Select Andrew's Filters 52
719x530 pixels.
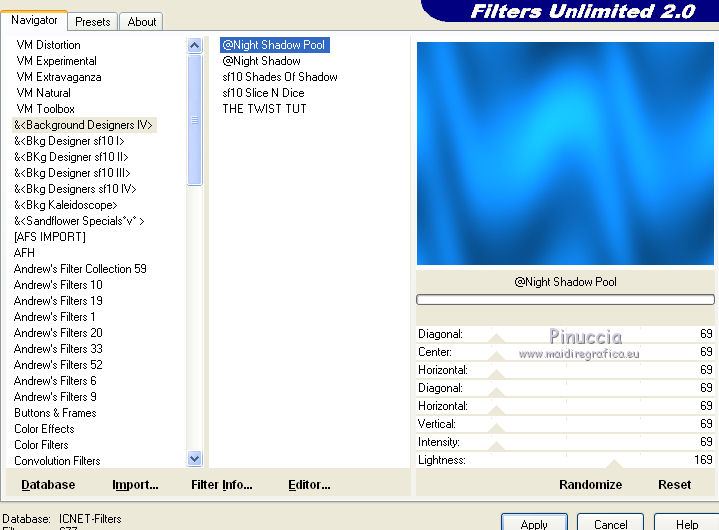tap(58, 365)
